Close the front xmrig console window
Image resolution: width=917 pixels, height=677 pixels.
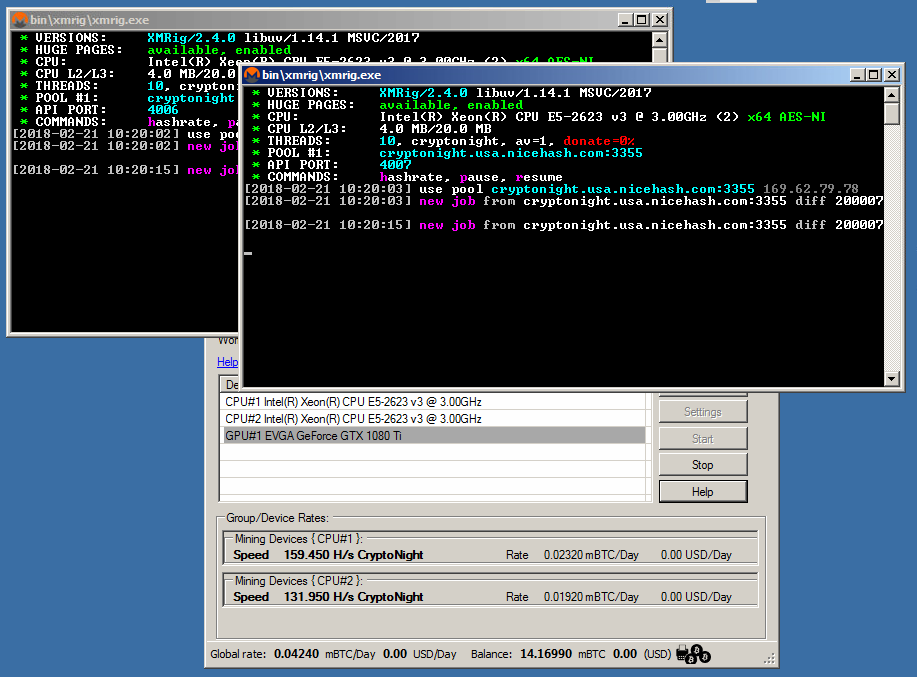892,75
